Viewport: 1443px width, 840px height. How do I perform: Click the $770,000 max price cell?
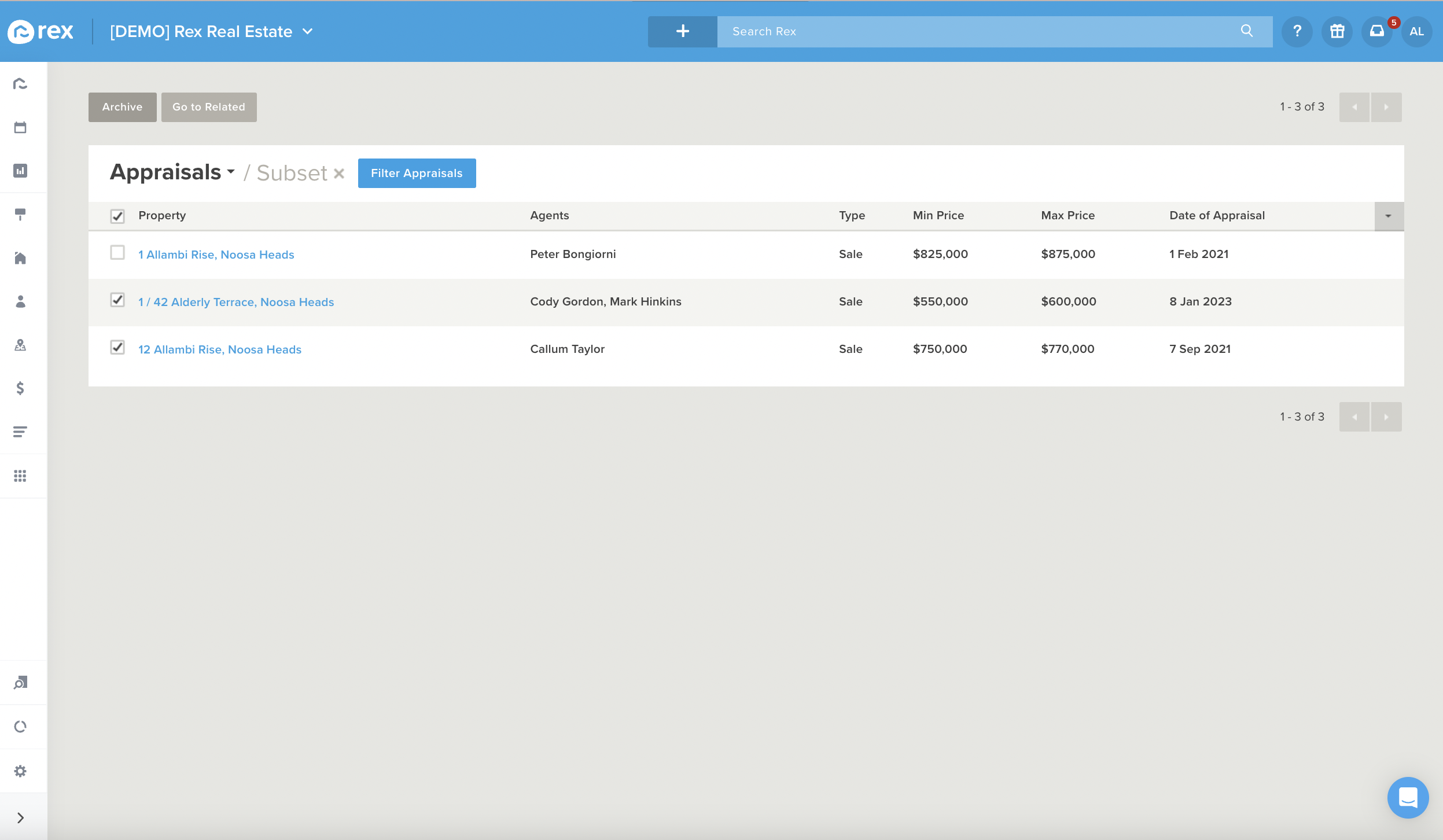pyautogui.click(x=1067, y=349)
